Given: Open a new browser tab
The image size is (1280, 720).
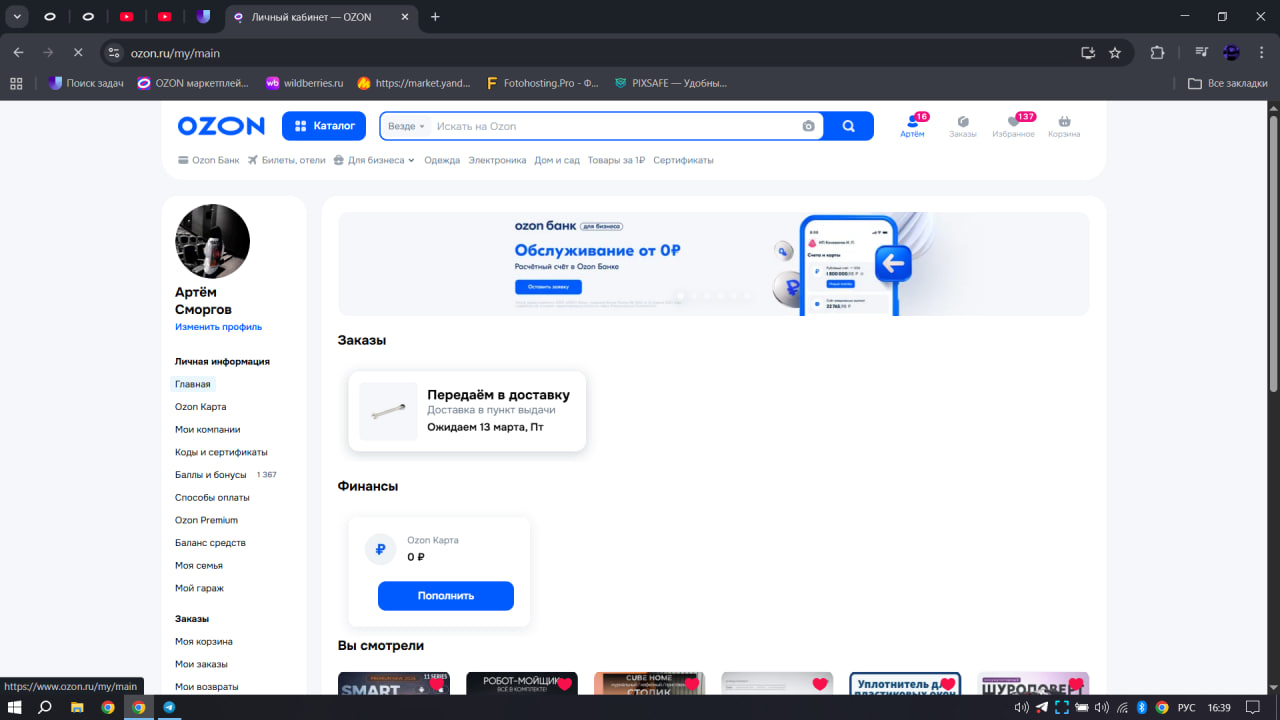Looking at the screenshot, I should pos(435,17).
